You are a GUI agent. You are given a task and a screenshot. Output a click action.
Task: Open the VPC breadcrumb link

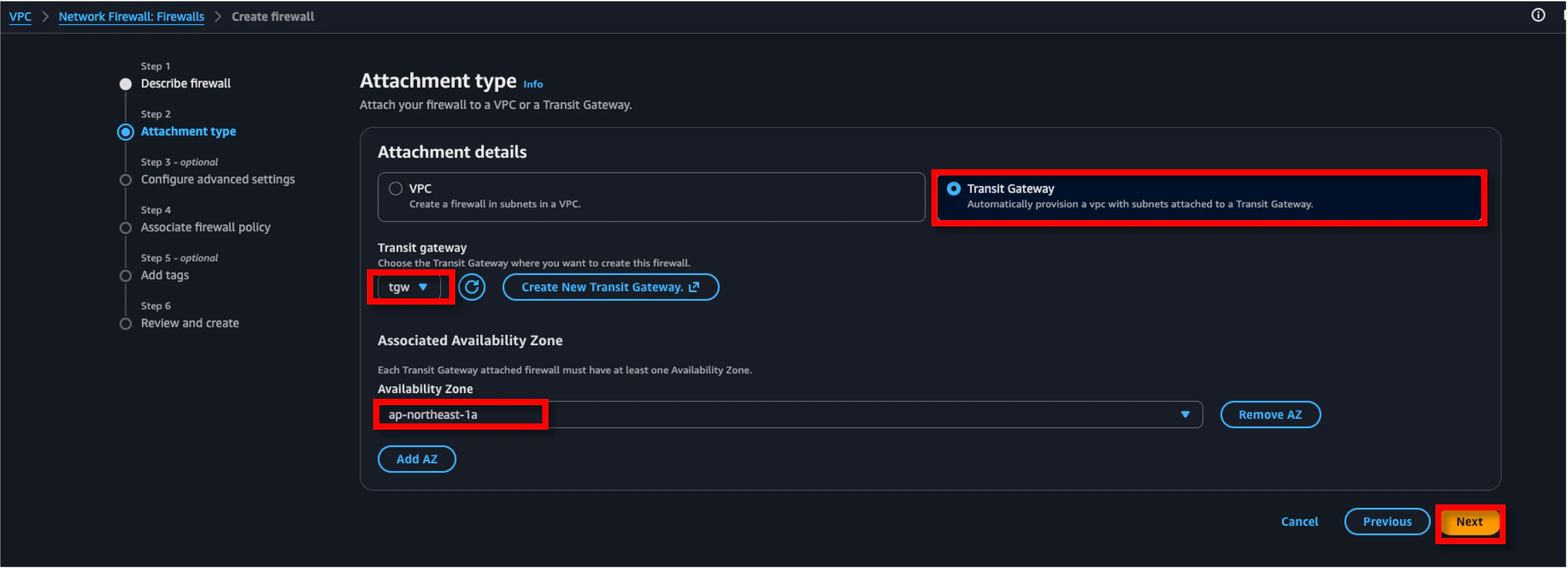pyautogui.click(x=20, y=16)
